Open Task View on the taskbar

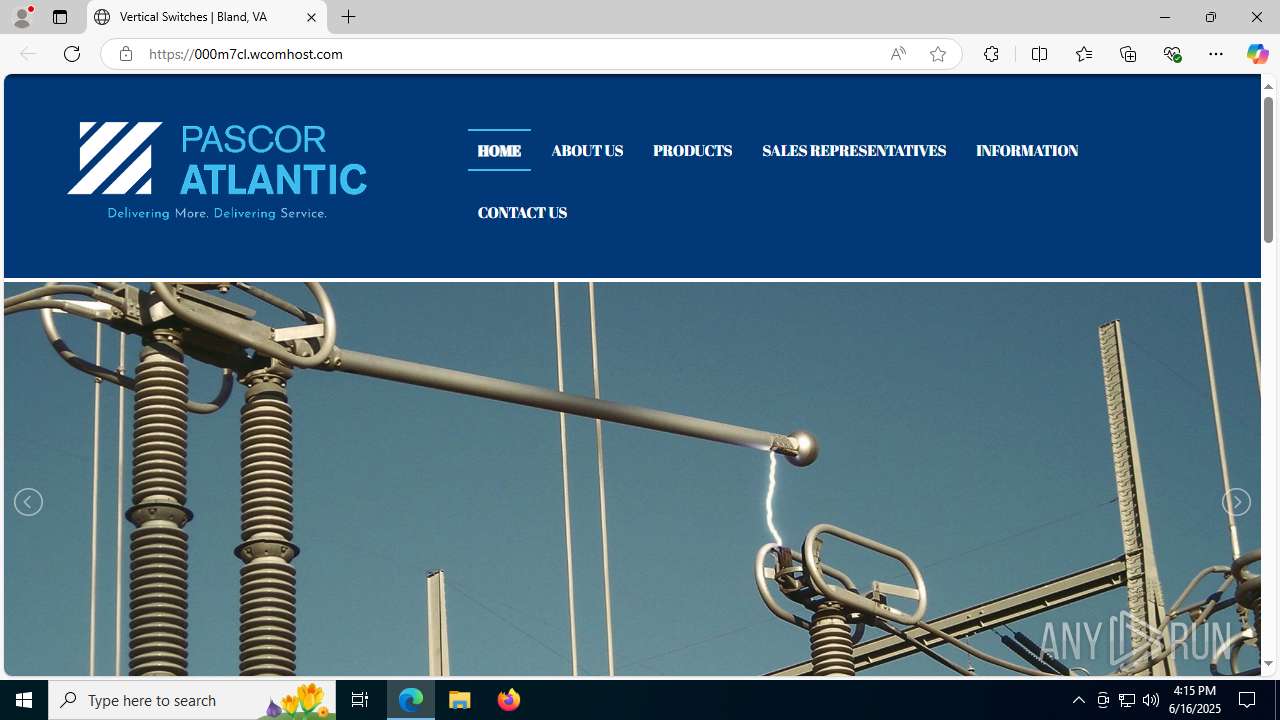(360, 700)
